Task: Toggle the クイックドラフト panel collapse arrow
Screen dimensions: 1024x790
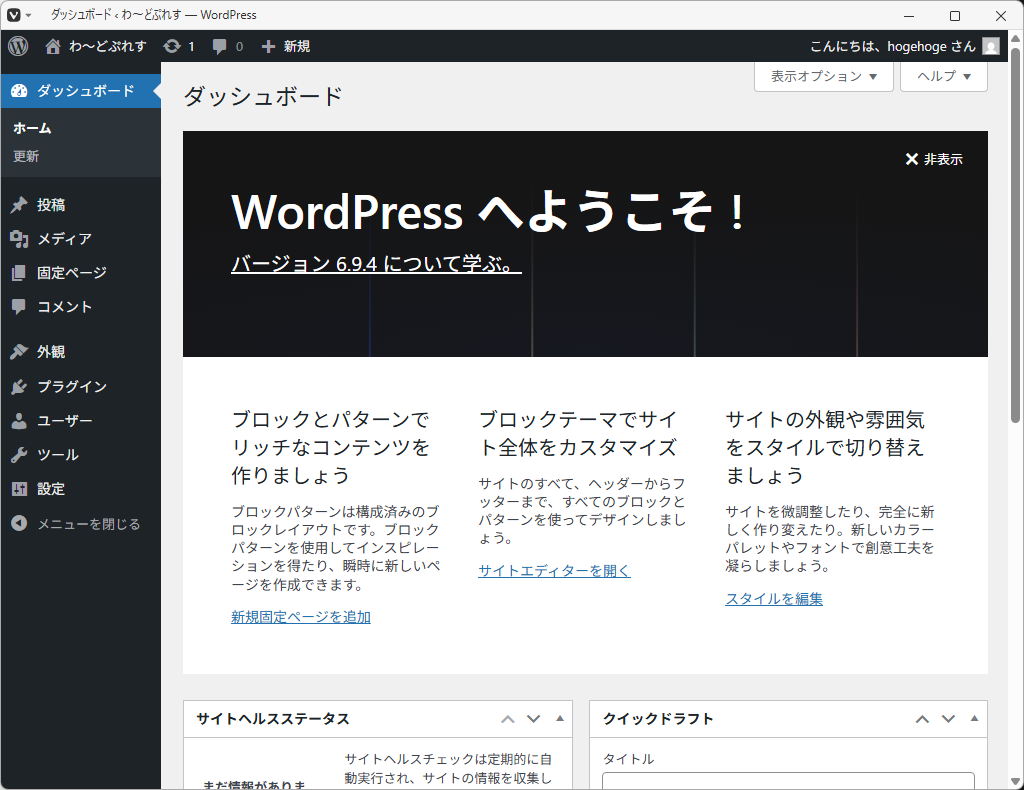Action: coord(975,719)
